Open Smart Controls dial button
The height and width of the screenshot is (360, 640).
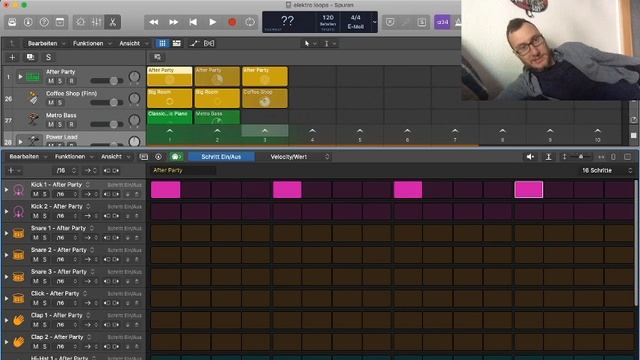80,22
